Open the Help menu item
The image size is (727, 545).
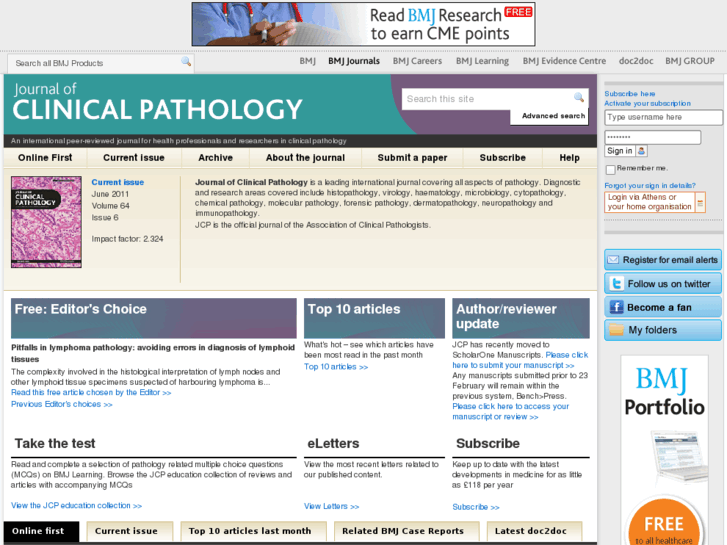(569, 158)
